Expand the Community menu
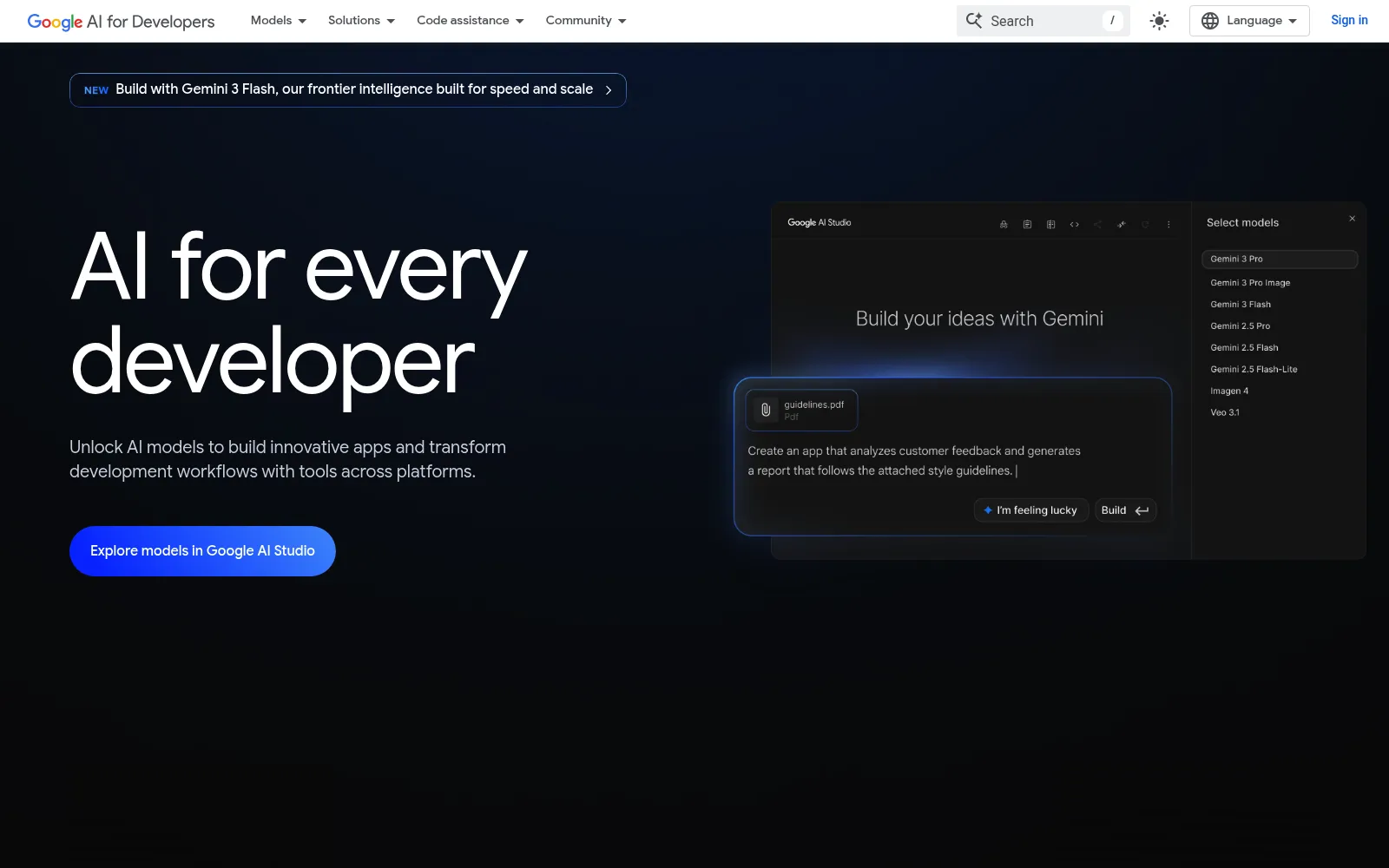Image resolution: width=1389 pixels, height=868 pixels. click(x=586, y=20)
